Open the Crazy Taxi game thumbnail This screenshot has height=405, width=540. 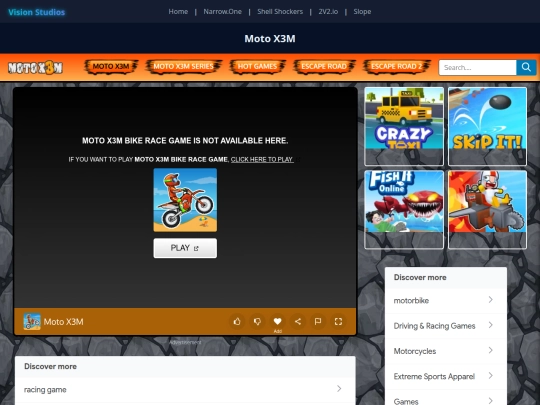pos(404,126)
